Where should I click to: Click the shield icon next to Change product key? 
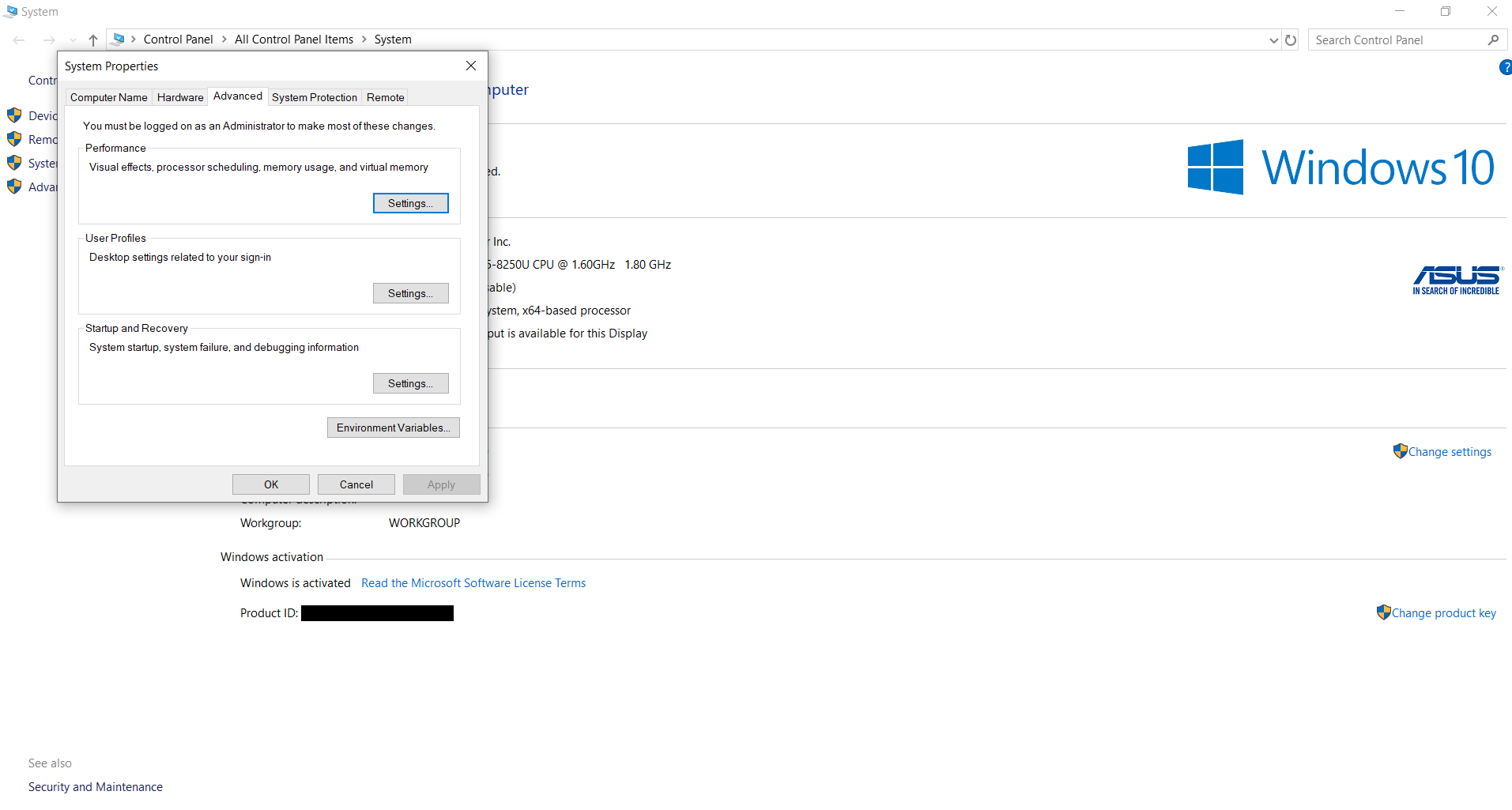click(x=1383, y=612)
